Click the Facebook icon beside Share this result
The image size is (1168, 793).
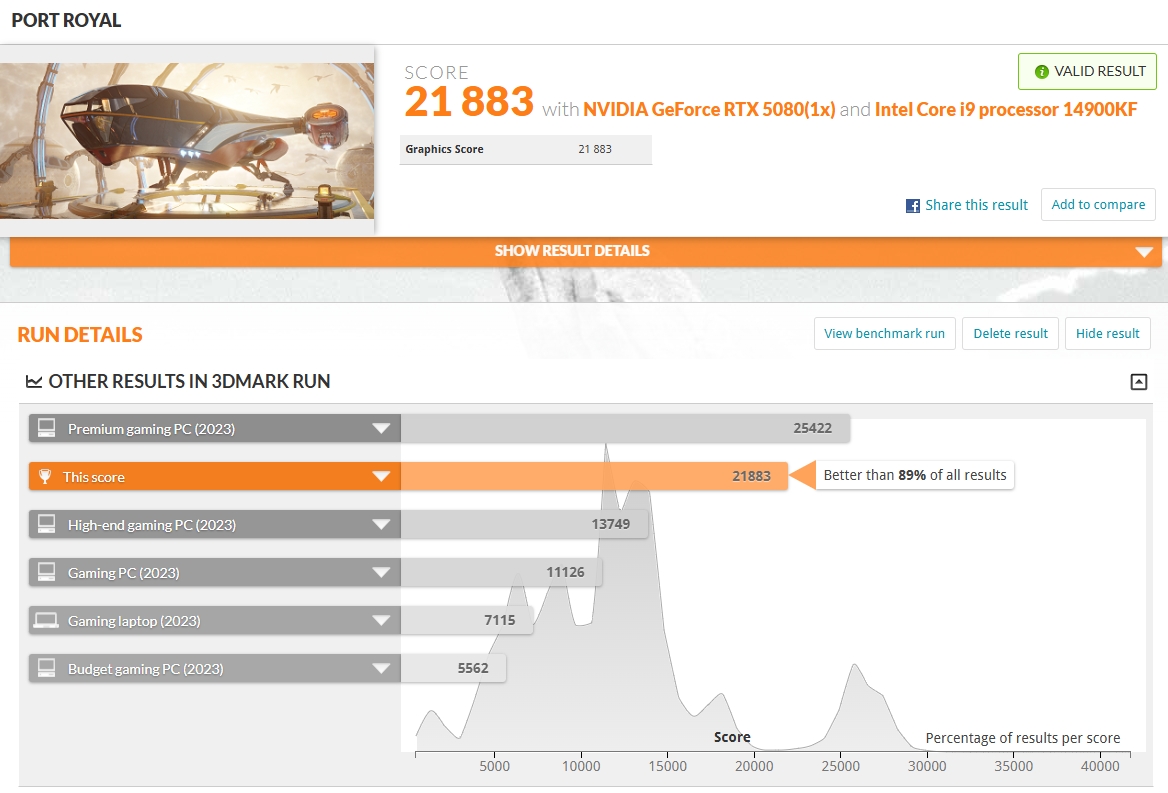[912, 205]
